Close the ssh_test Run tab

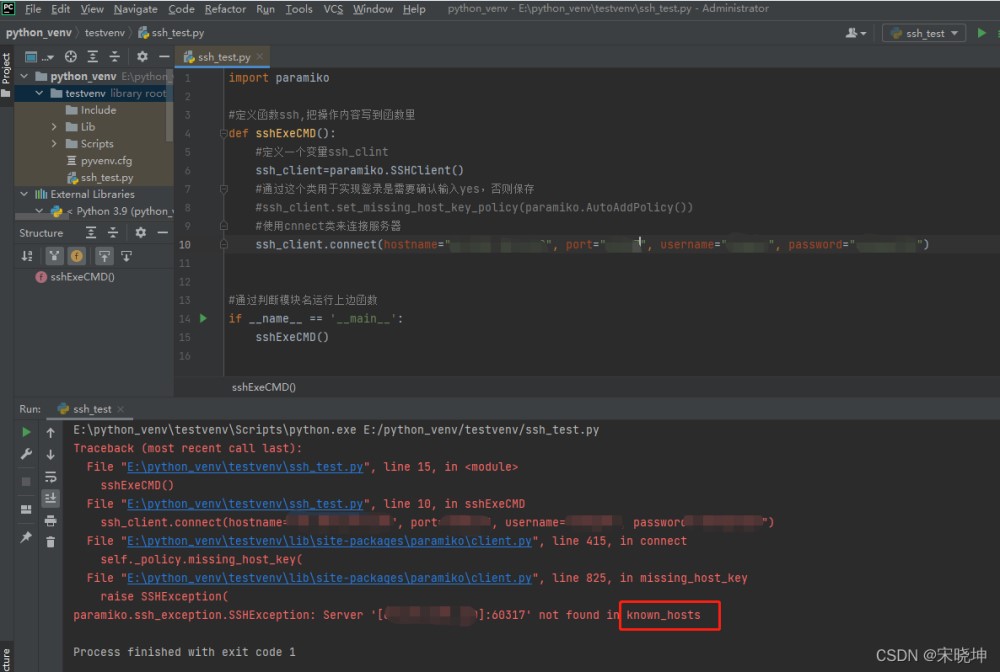click(x=121, y=409)
